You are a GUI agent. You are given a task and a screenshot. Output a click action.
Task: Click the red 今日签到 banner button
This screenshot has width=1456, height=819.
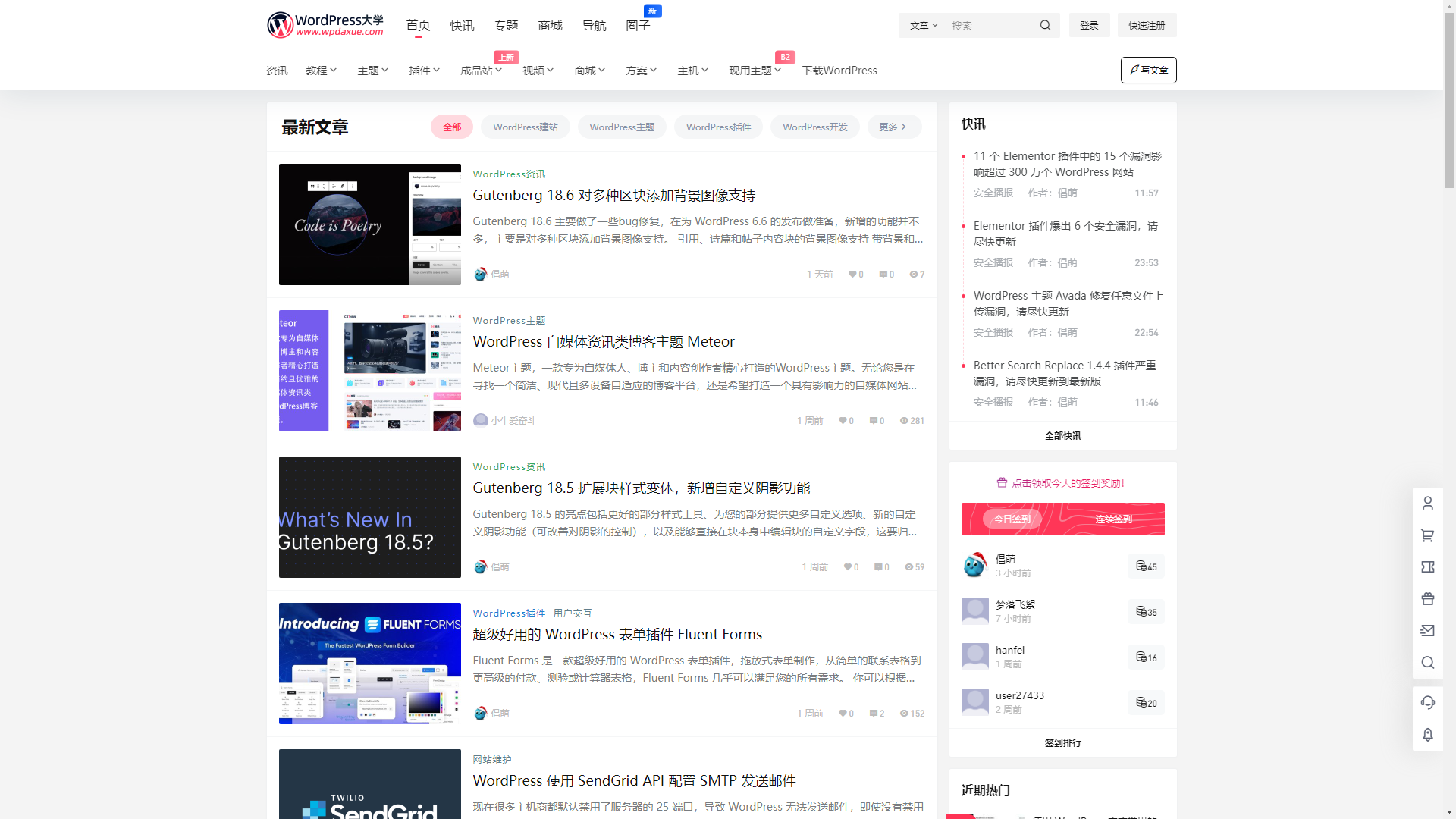coord(1012,519)
